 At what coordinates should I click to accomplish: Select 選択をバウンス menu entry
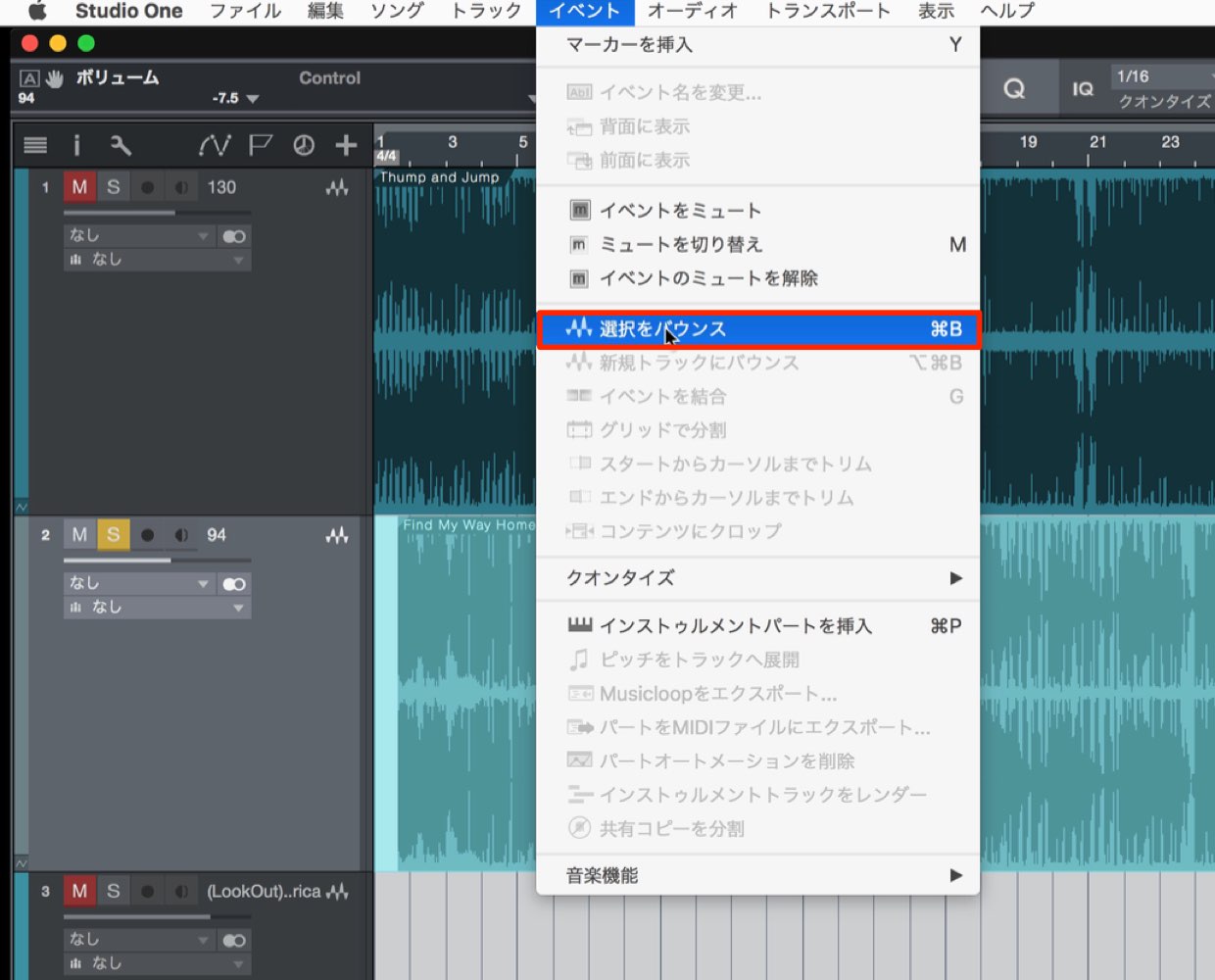758,329
